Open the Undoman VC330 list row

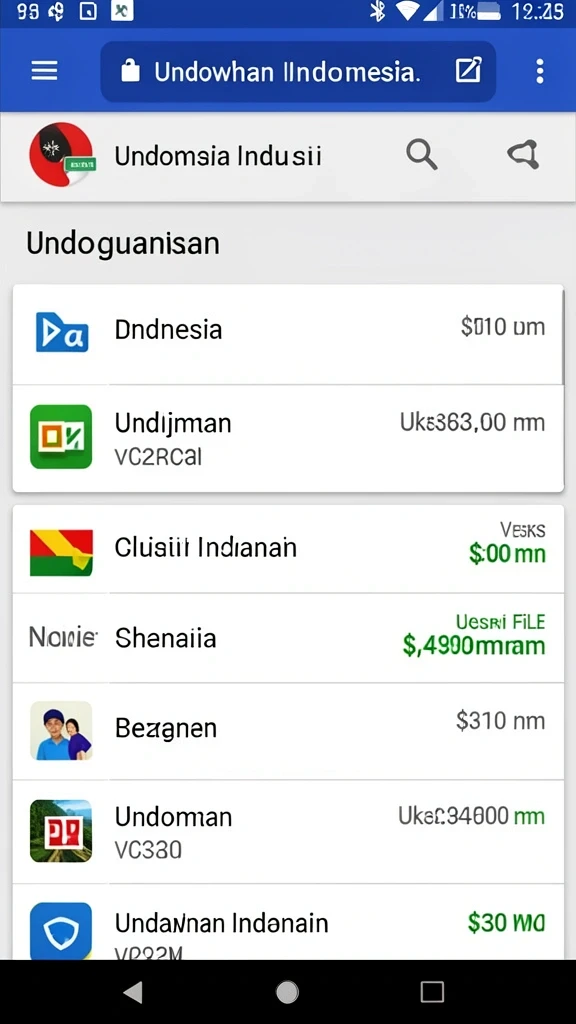[x=288, y=831]
